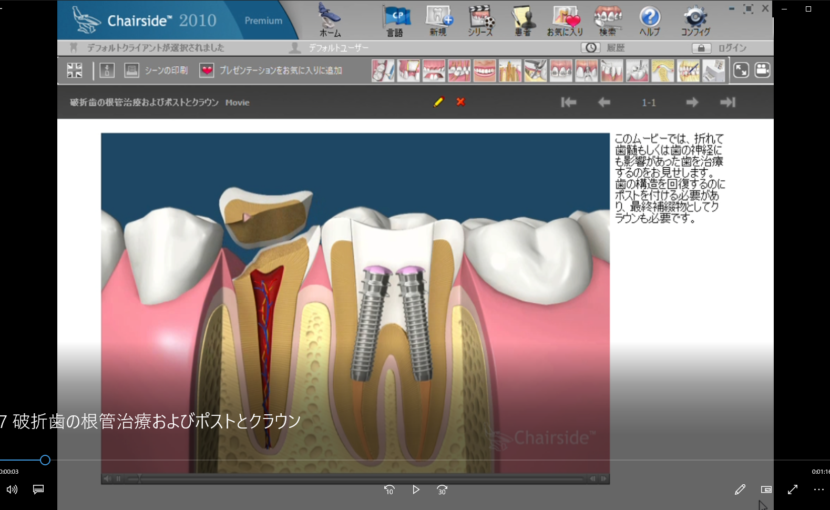Click the embedded movie seek bar
This screenshot has height=510, width=830.
point(355,479)
